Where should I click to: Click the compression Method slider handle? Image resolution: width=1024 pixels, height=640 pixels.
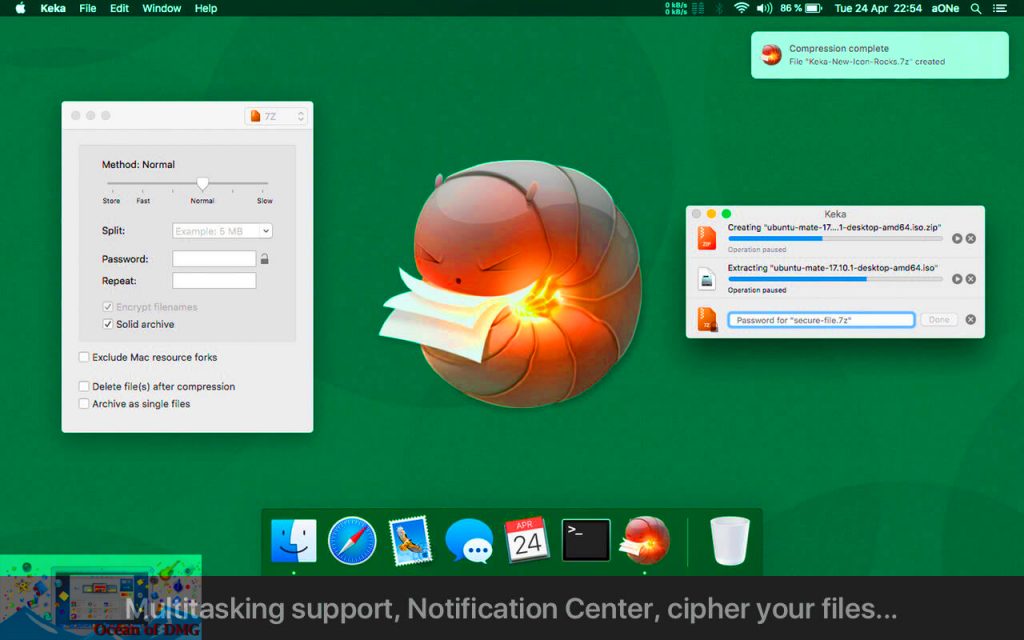[203, 184]
